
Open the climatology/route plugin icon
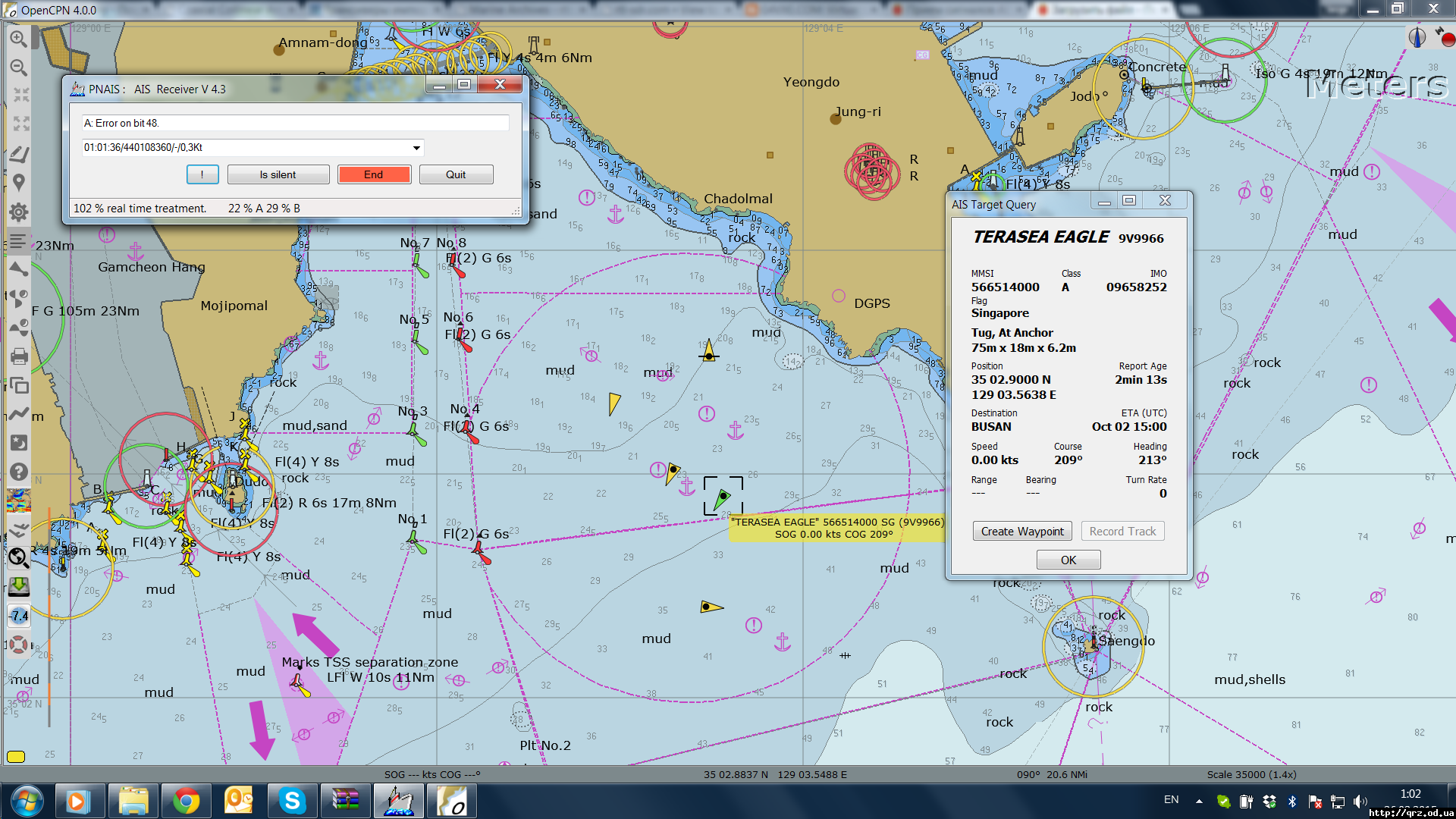coord(18,529)
